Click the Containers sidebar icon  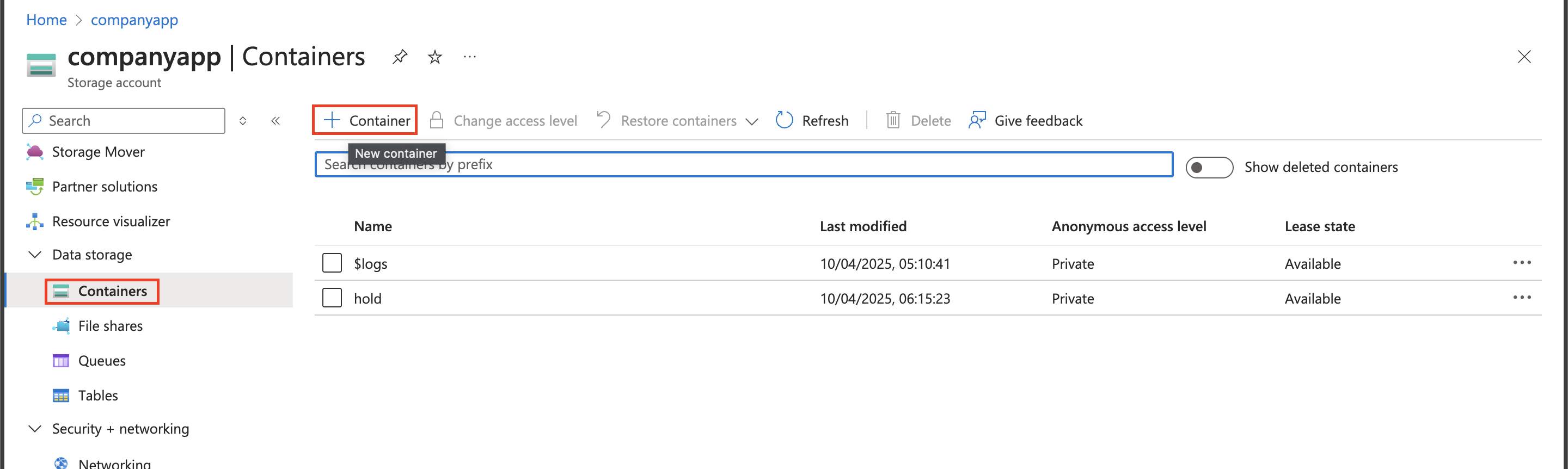click(61, 291)
